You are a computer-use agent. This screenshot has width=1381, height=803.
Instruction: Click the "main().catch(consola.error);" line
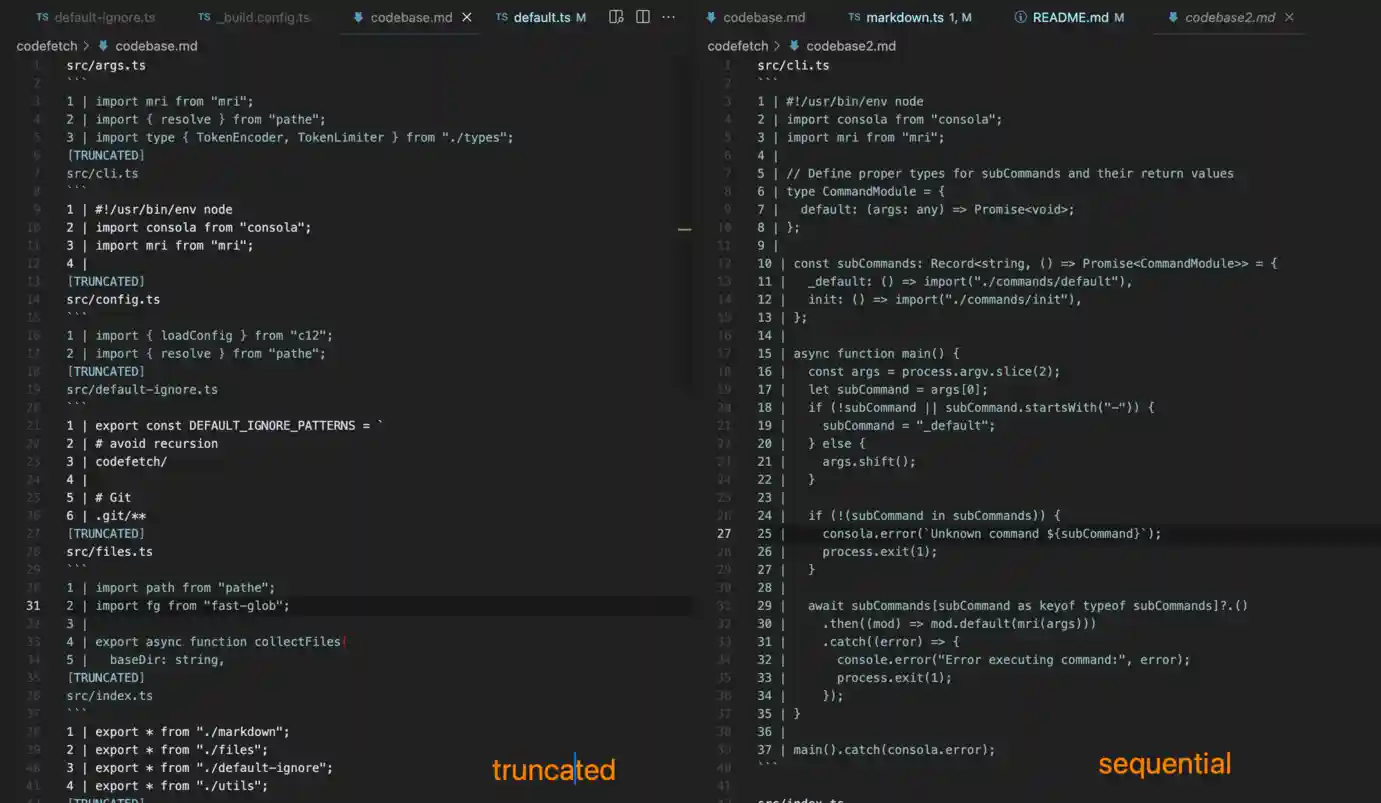tap(877, 750)
